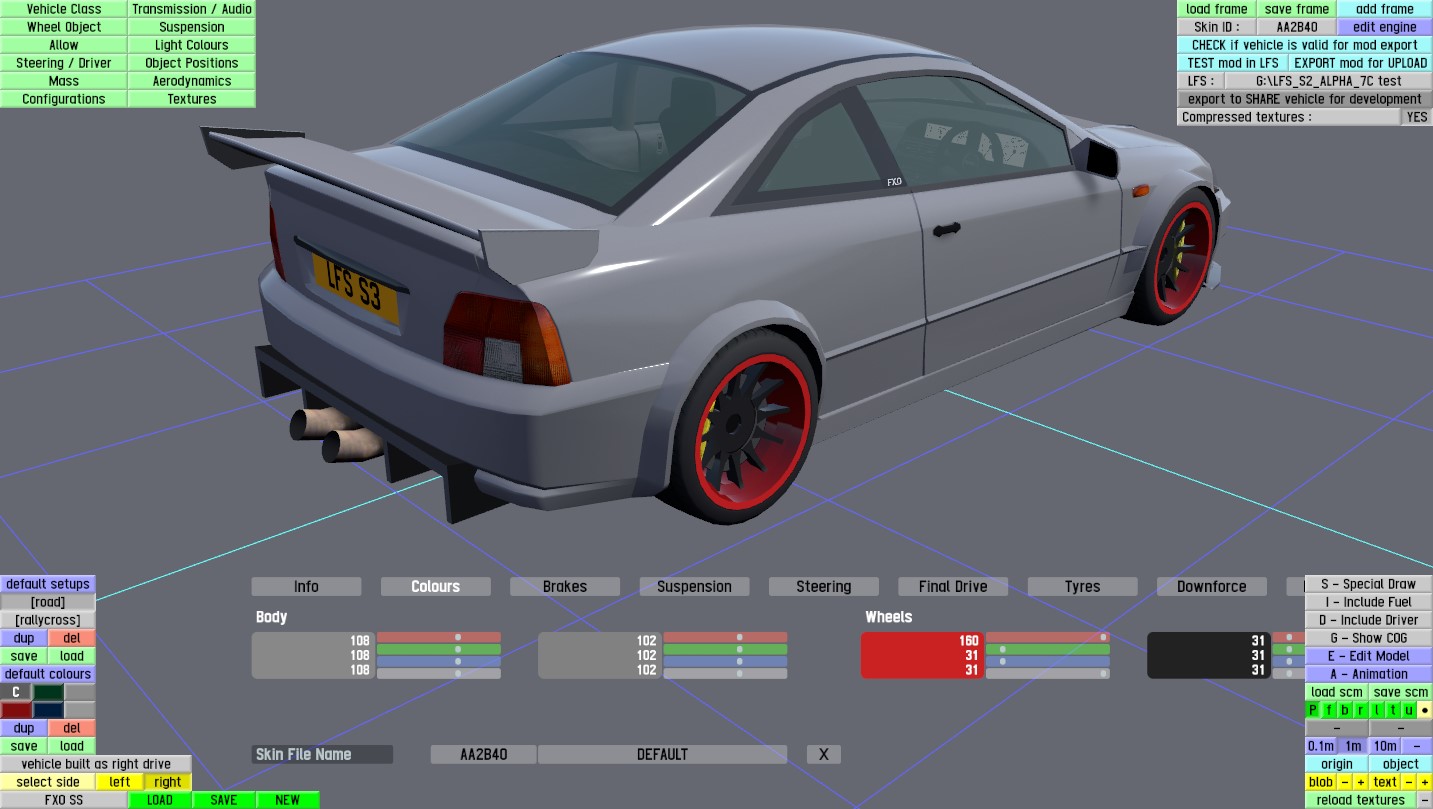Select the [road] default setup
Image resolution: width=1433 pixels, height=809 pixels.
click(x=48, y=602)
